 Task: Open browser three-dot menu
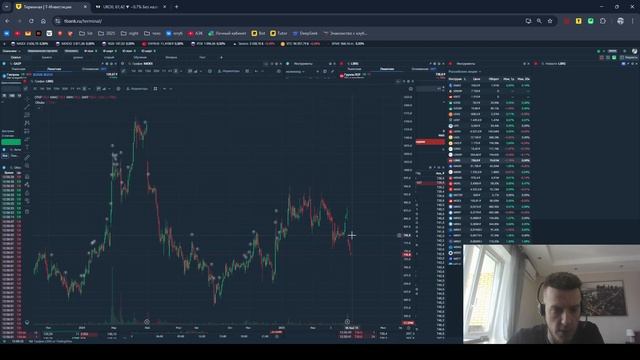pyautogui.click(x=633, y=21)
